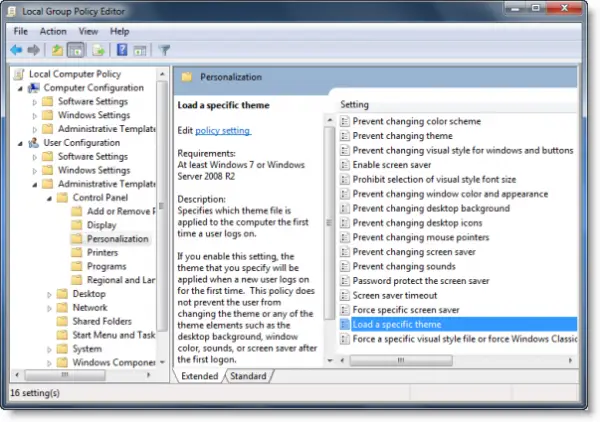Click the Export List toolbar icon
Screen dimensions: 600x422
98,50
